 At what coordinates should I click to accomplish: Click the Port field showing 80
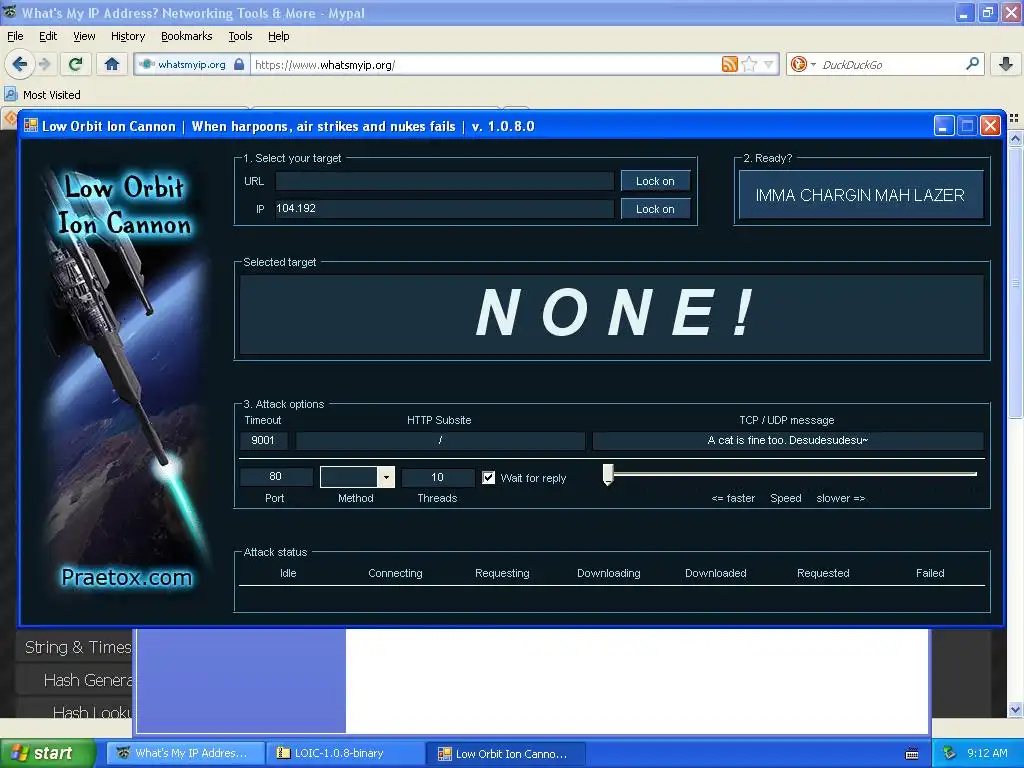click(275, 477)
